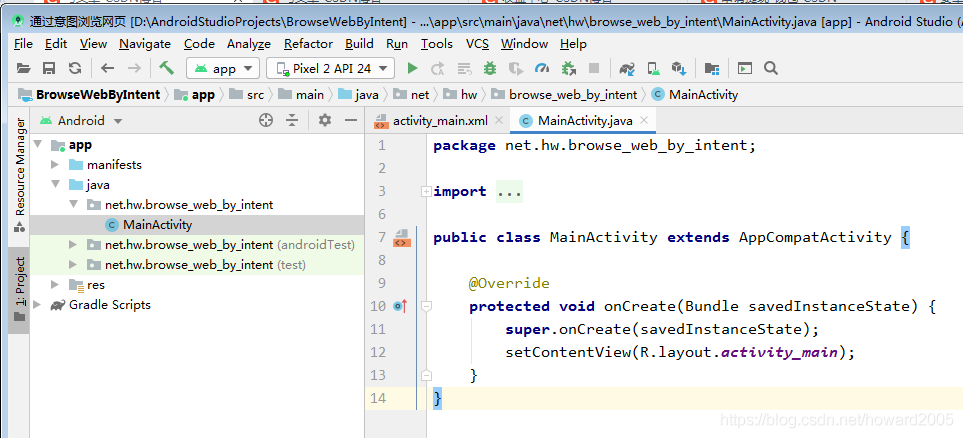Click the toolbar icon left of the search magnifier
This screenshot has height=438, width=963.
[x=745, y=68]
